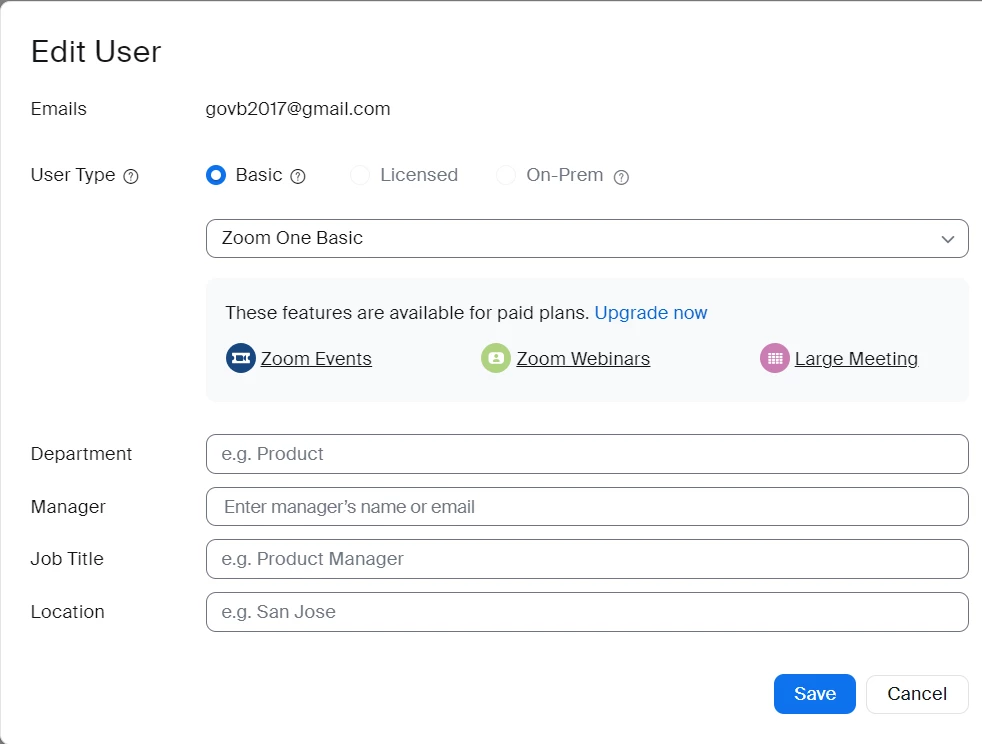Open the Zoom One Basic dropdown
This screenshot has width=982, height=744.
(x=587, y=238)
